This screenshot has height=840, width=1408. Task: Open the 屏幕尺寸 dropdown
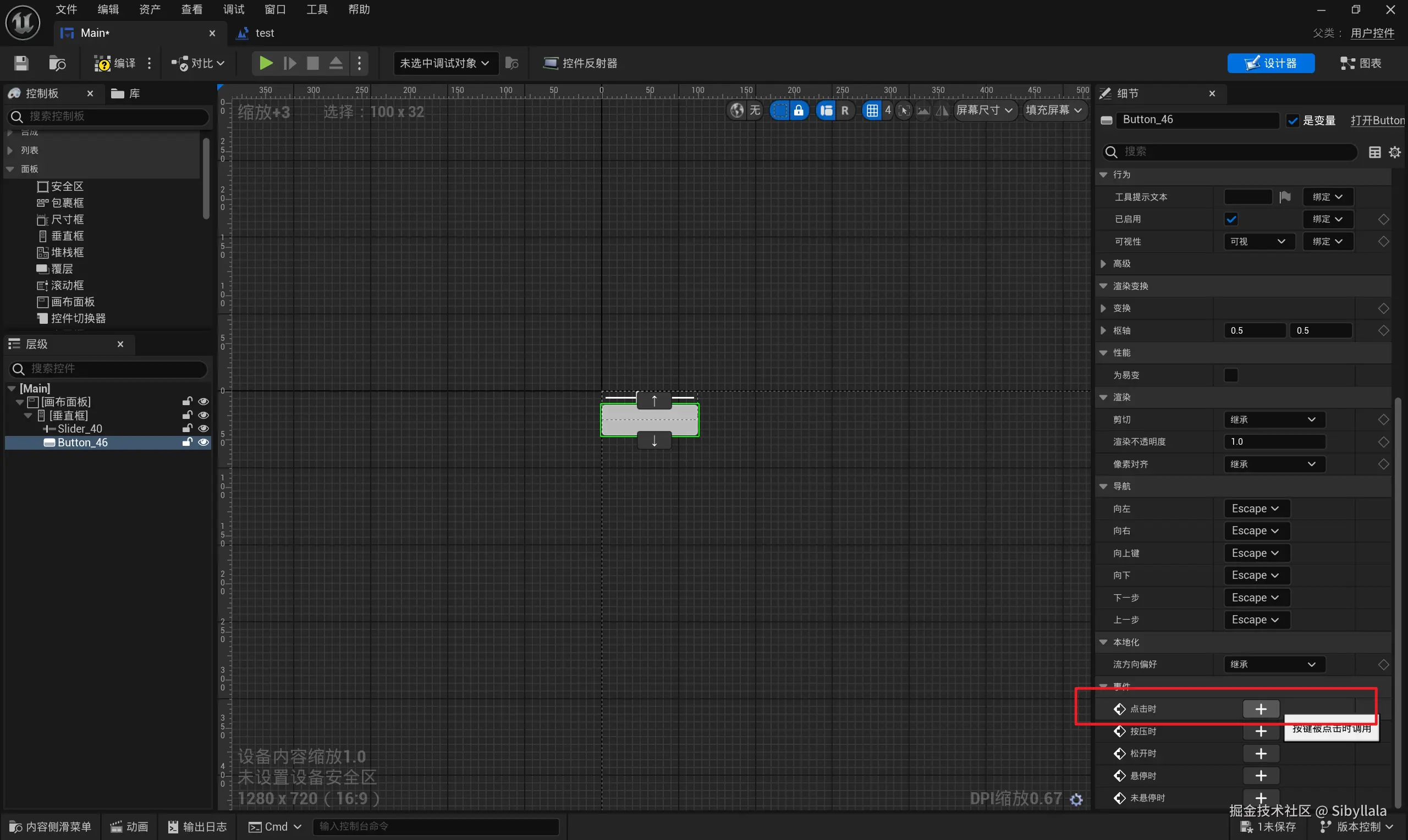point(984,110)
